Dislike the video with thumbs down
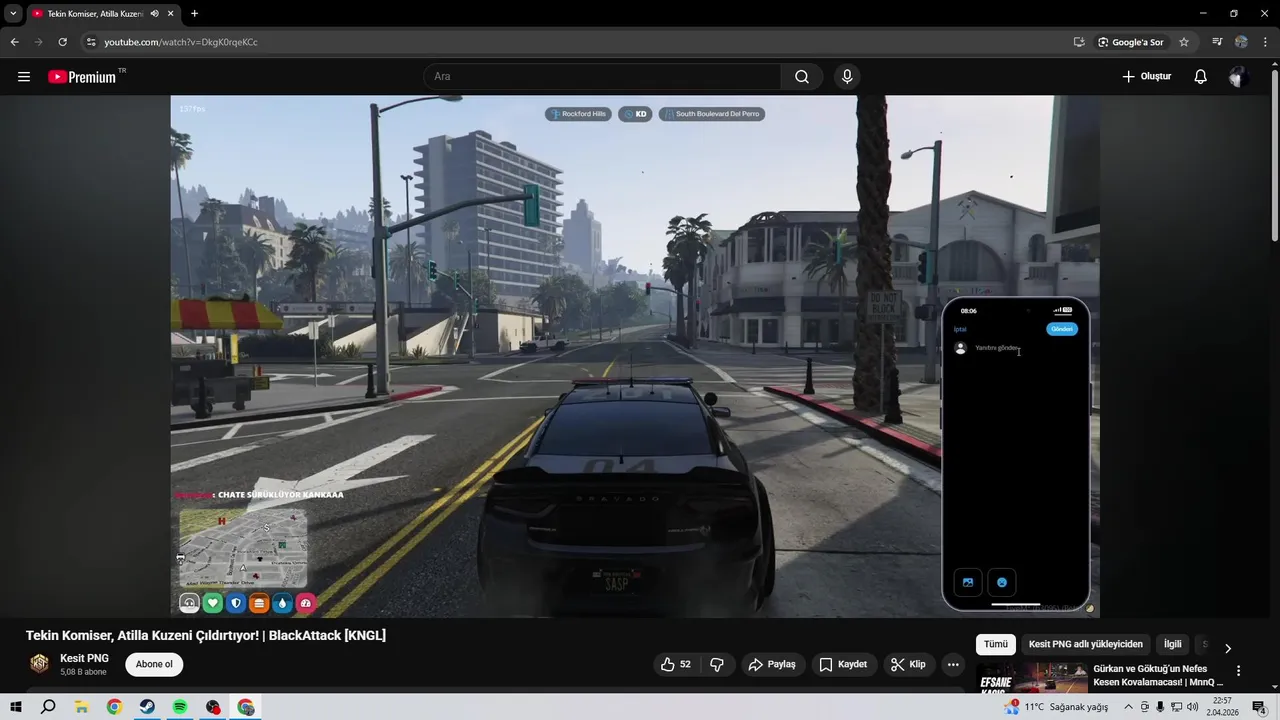The width and height of the screenshot is (1280, 720). (716, 664)
